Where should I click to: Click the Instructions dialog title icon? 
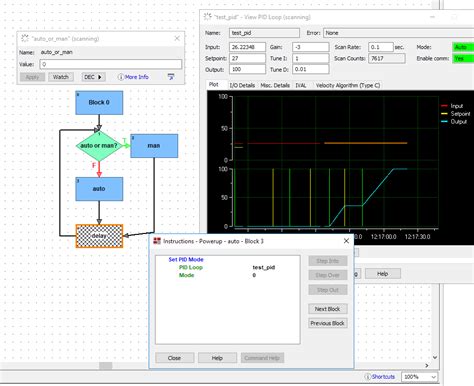coord(157,241)
